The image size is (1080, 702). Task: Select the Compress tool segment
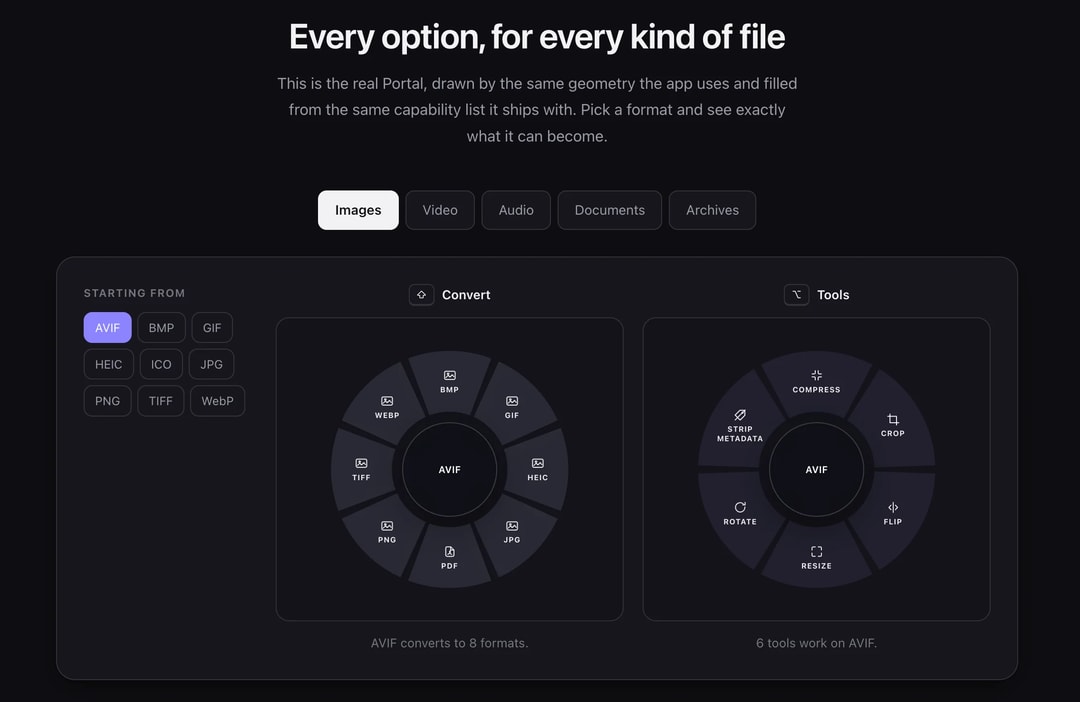(x=816, y=382)
